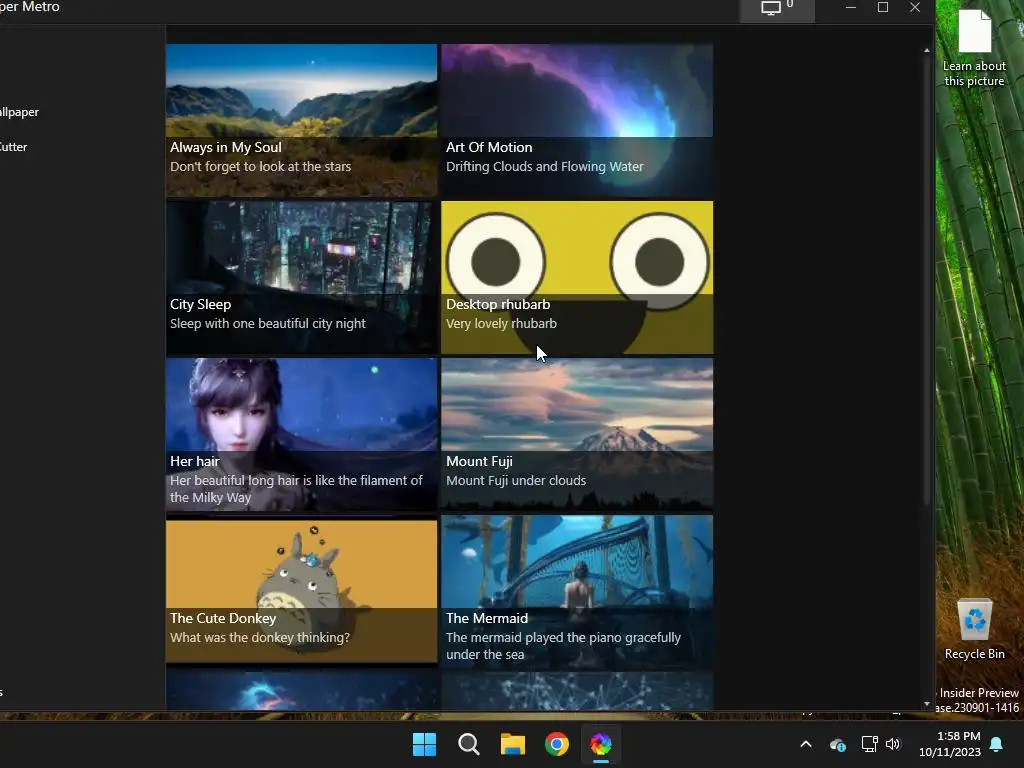Click 'Mount Fuji under clouds' caption
The image size is (1024, 768).
click(516, 480)
